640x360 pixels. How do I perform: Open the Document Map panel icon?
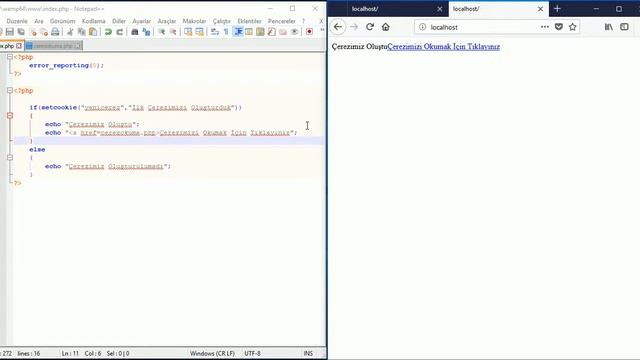tap(260, 32)
